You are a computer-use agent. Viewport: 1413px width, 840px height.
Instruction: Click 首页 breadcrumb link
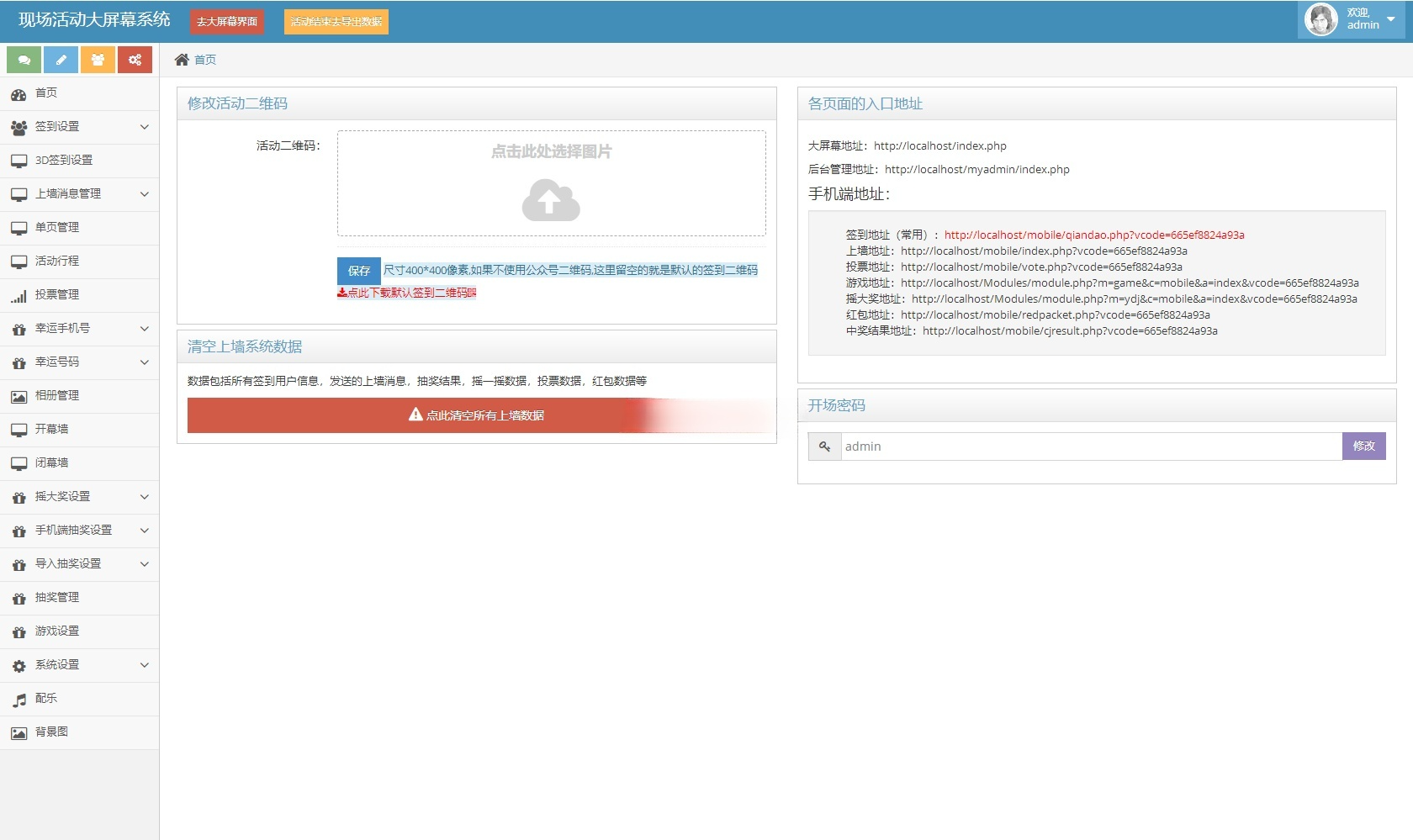coord(204,60)
